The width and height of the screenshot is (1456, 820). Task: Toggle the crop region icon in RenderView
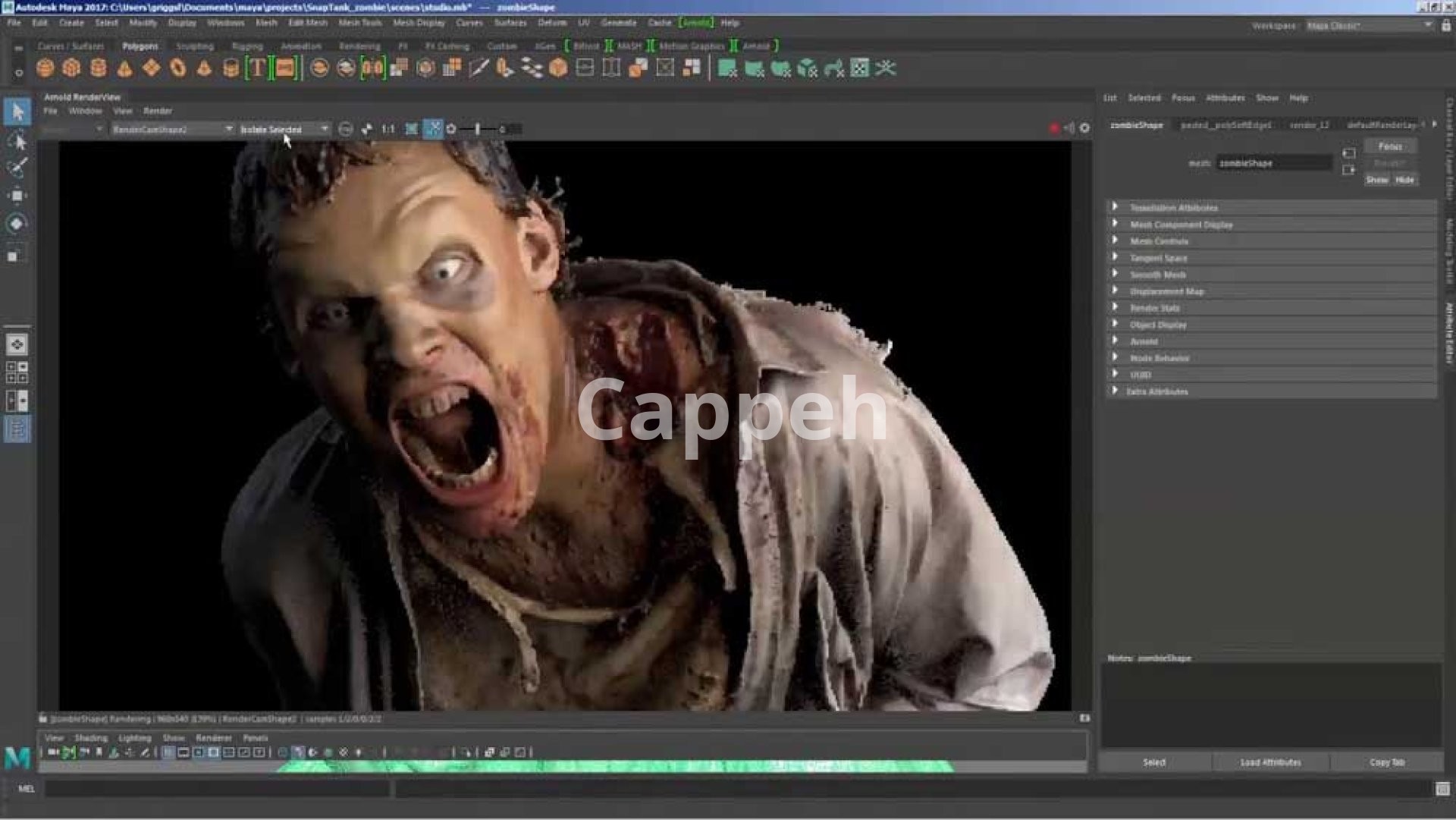tap(411, 129)
